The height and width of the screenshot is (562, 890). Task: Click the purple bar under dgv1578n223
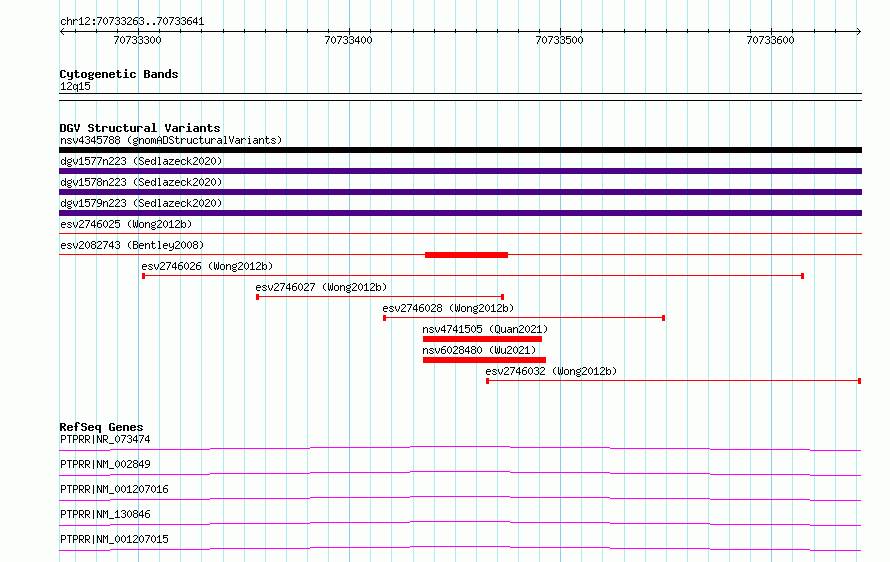[x=460, y=192]
